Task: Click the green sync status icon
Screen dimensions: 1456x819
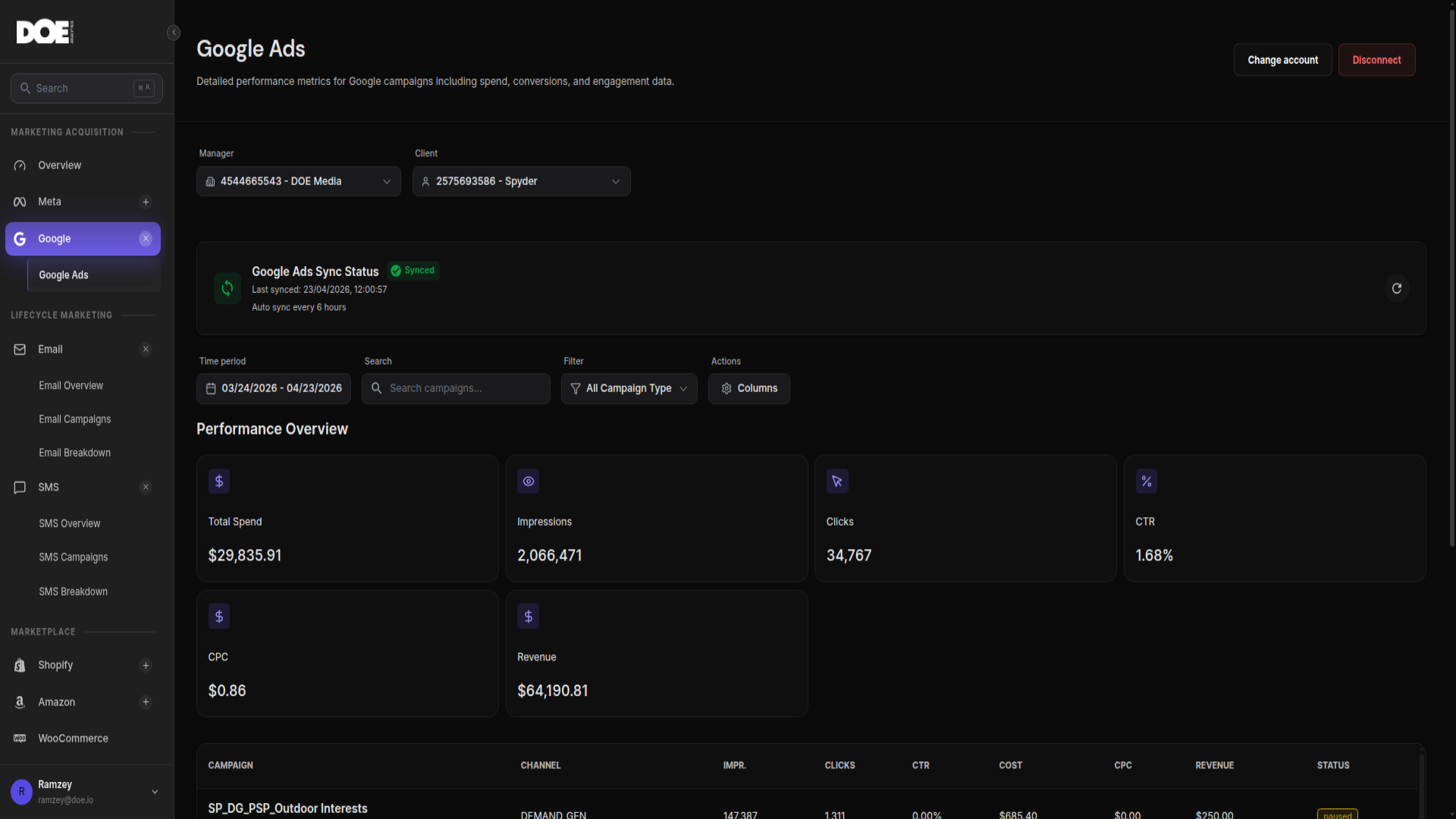Action: [x=227, y=288]
